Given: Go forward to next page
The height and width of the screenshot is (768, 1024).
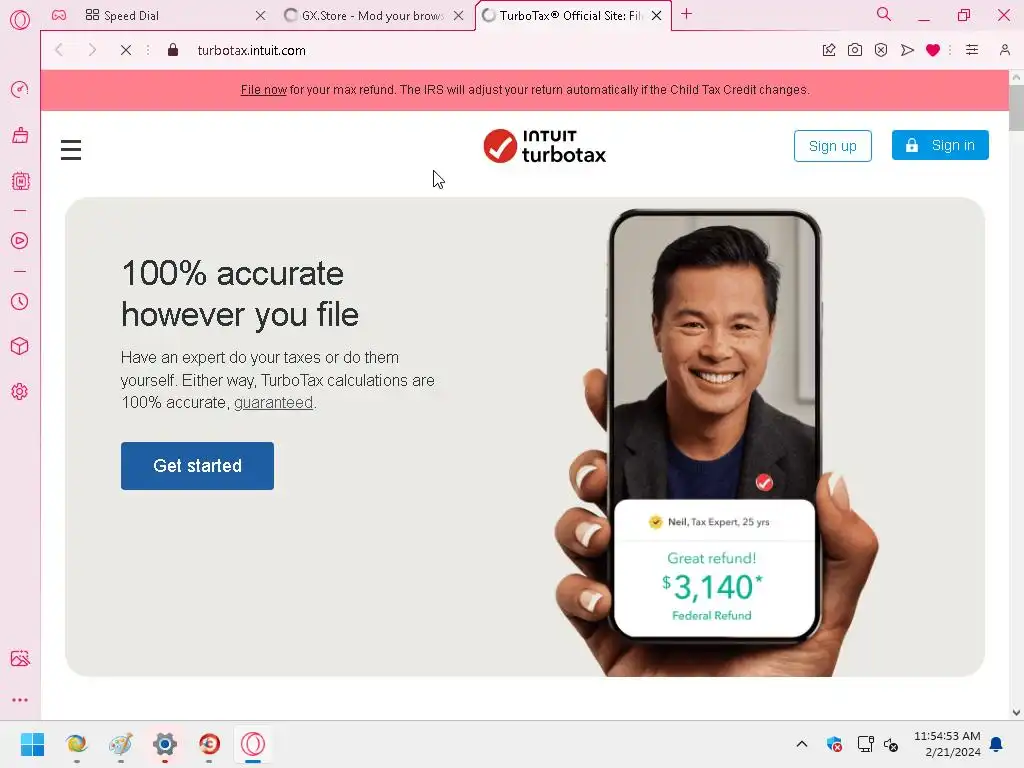Looking at the screenshot, I should tap(92, 50).
